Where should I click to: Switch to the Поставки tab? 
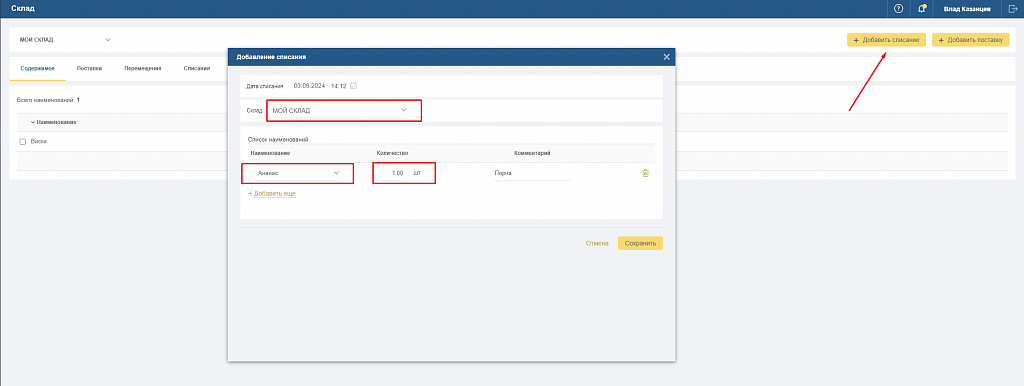coord(89,68)
